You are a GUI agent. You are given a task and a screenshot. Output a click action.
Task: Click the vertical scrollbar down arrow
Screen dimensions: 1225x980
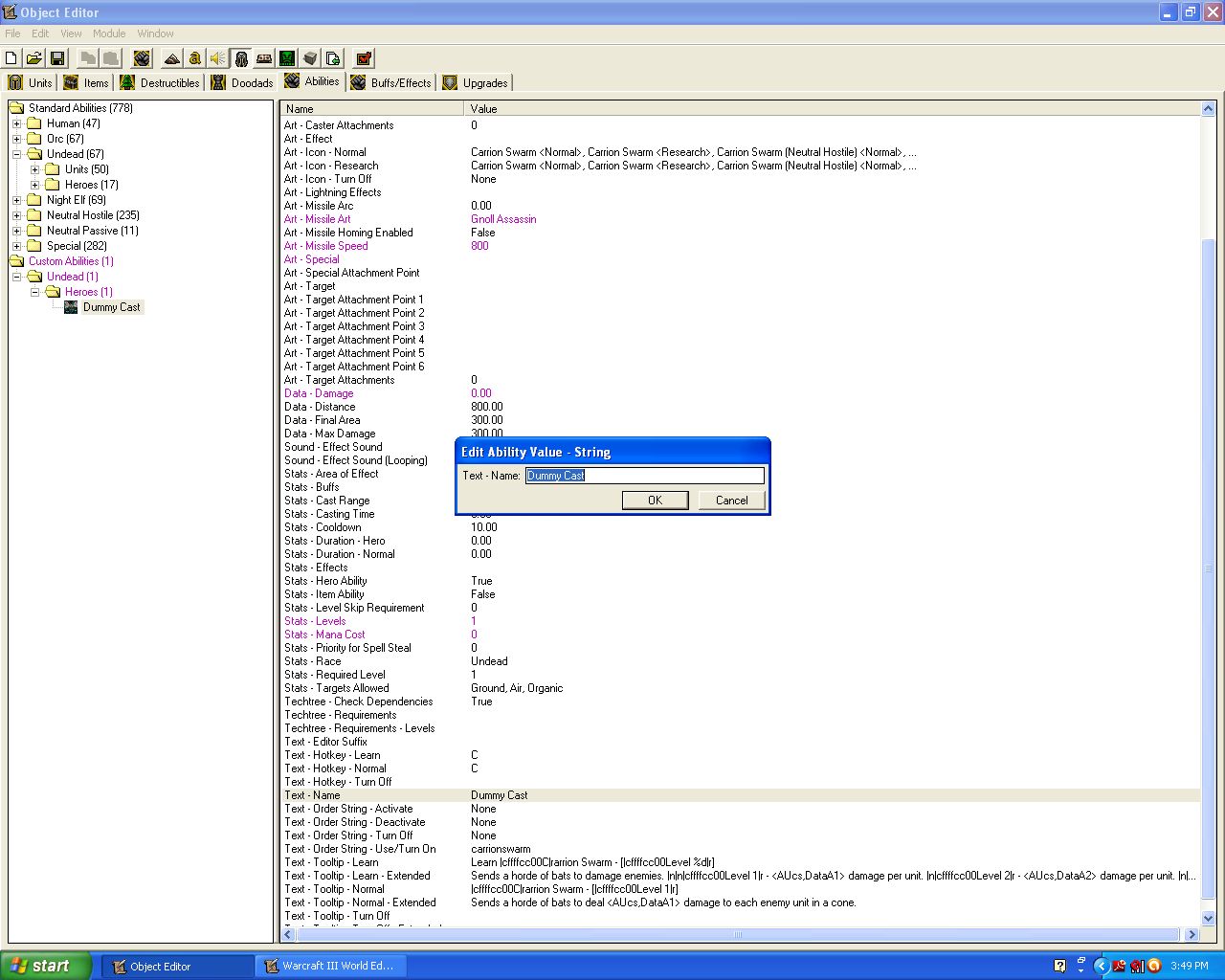[x=1208, y=918]
